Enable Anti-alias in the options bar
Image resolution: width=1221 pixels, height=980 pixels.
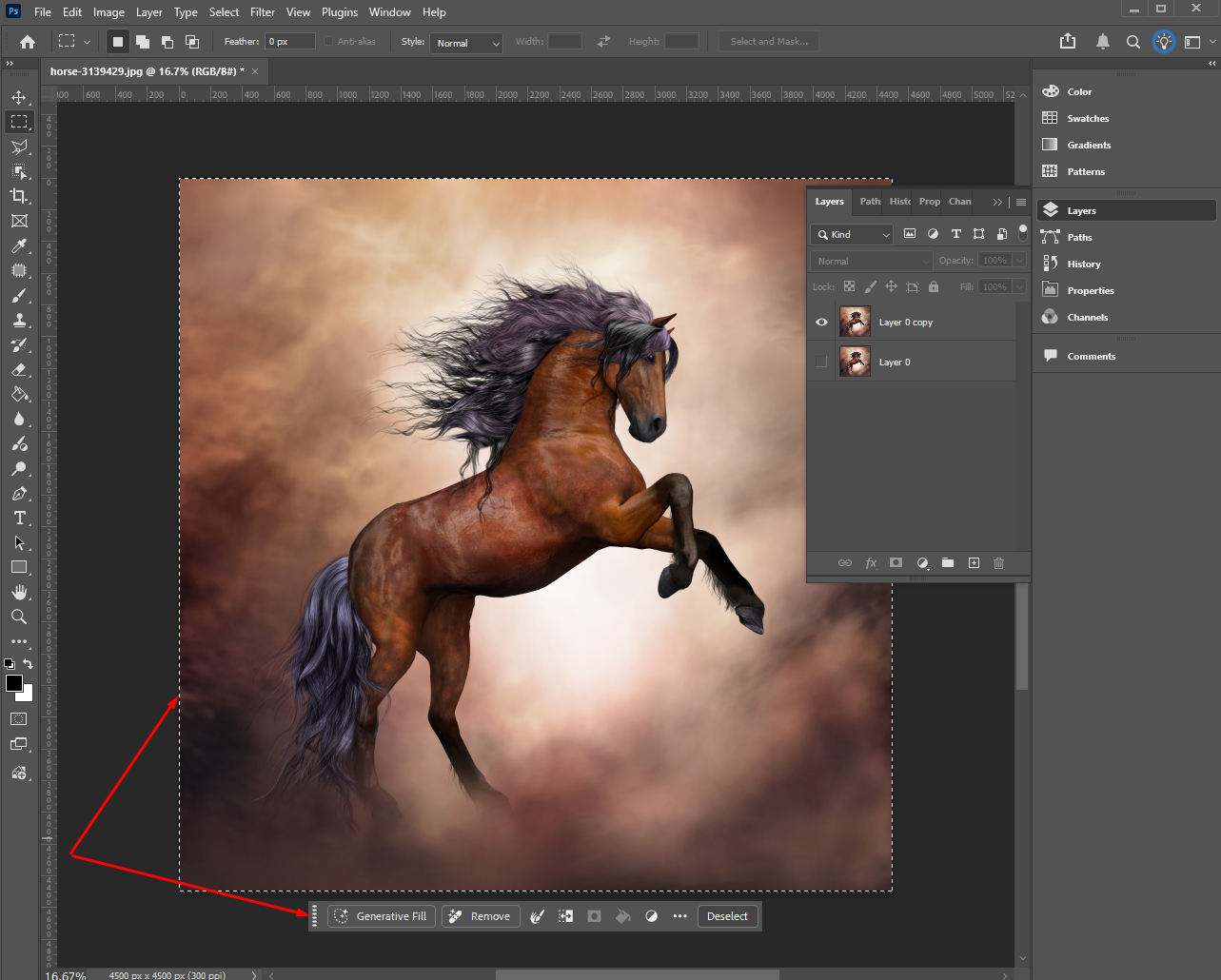point(327,41)
